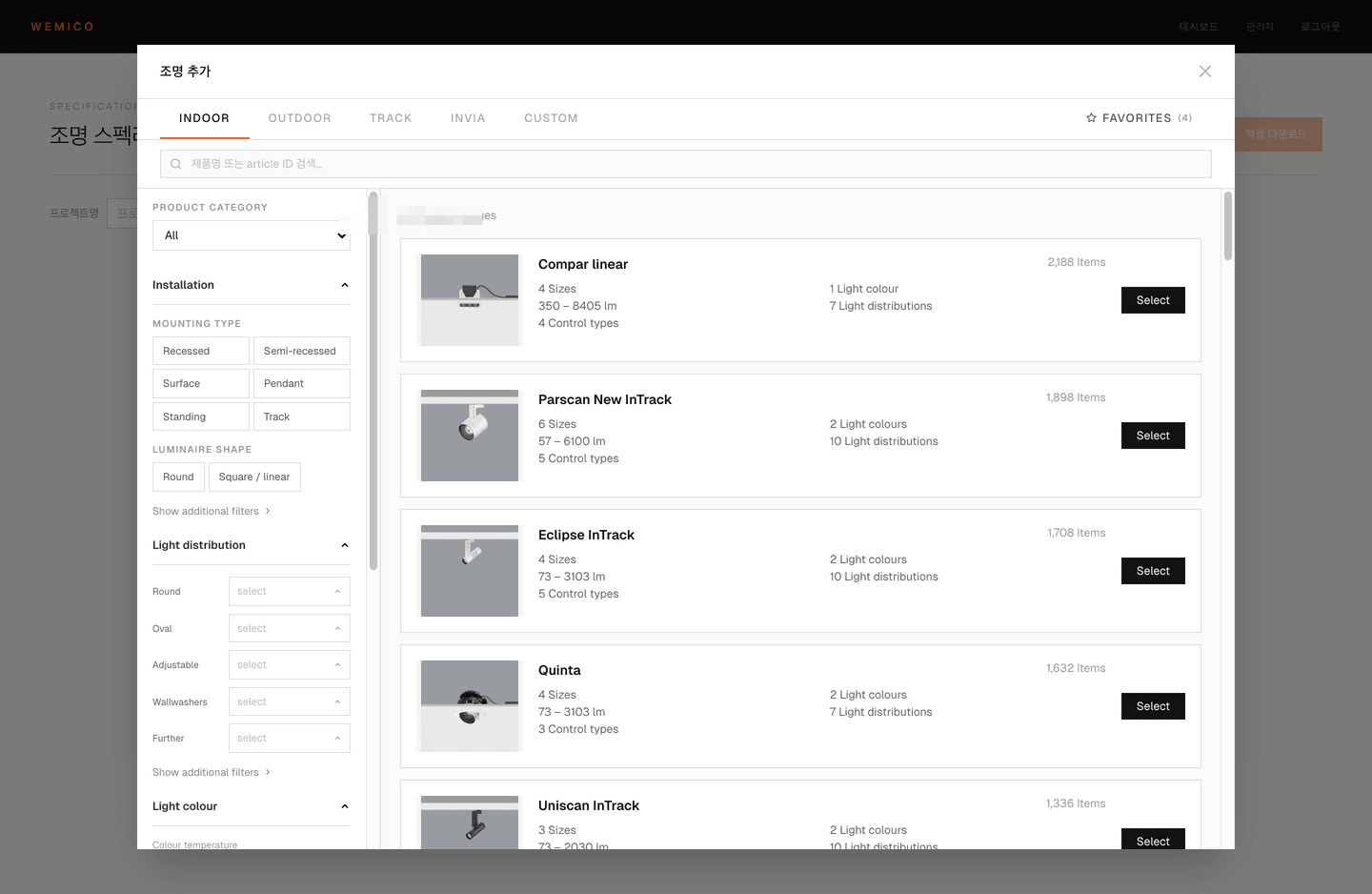Open the Further distribution select dropdown
The height and width of the screenshot is (894, 1372).
pyautogui.click(x=290, y=738)
